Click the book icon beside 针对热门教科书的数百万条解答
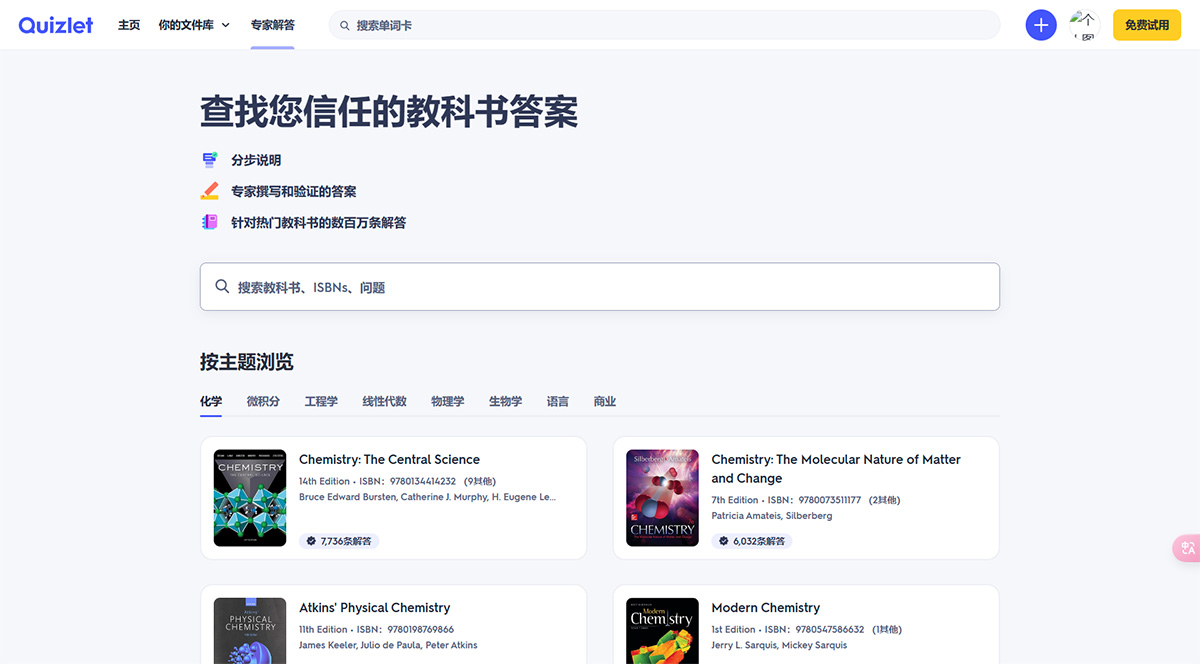The image size is (1200, 664). click(210, 221)
